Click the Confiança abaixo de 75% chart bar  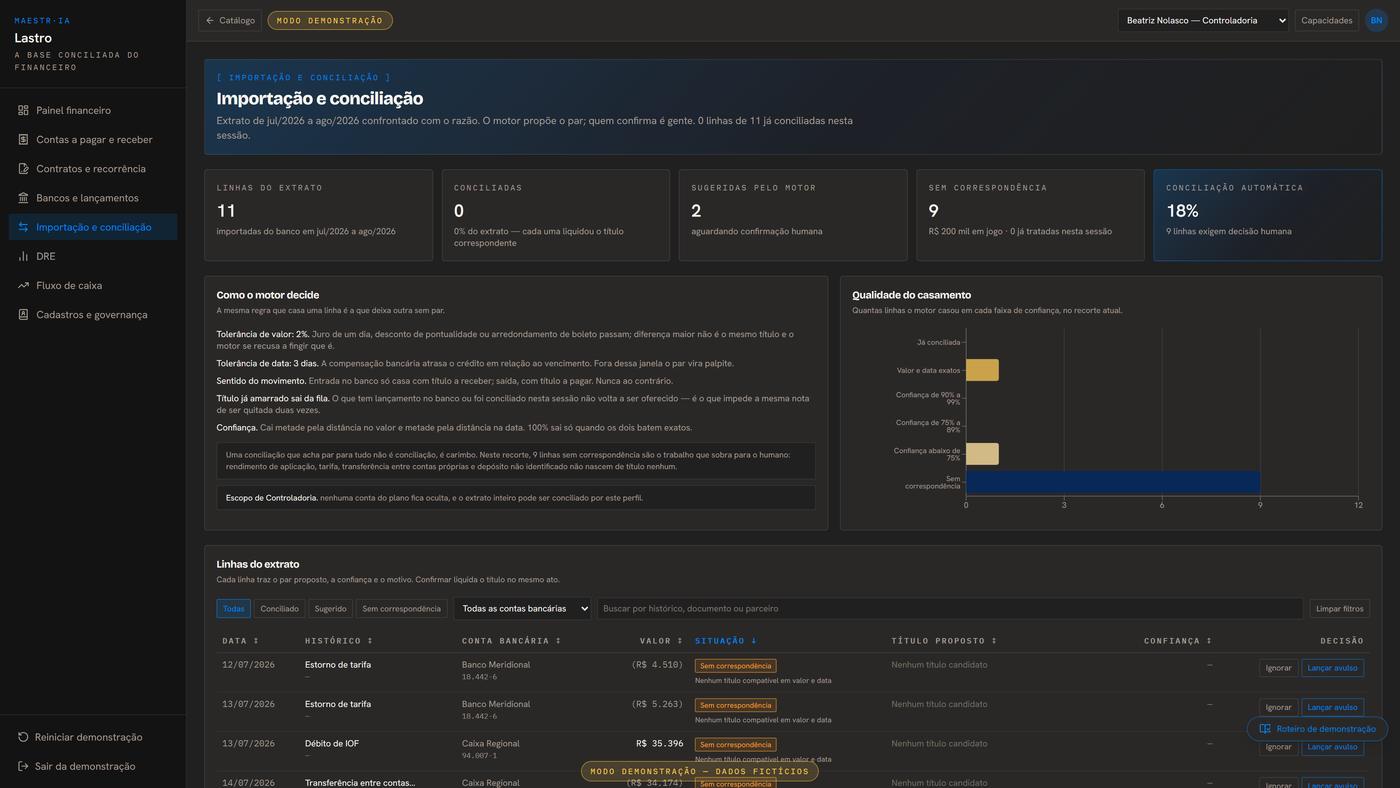pos(982,454)
